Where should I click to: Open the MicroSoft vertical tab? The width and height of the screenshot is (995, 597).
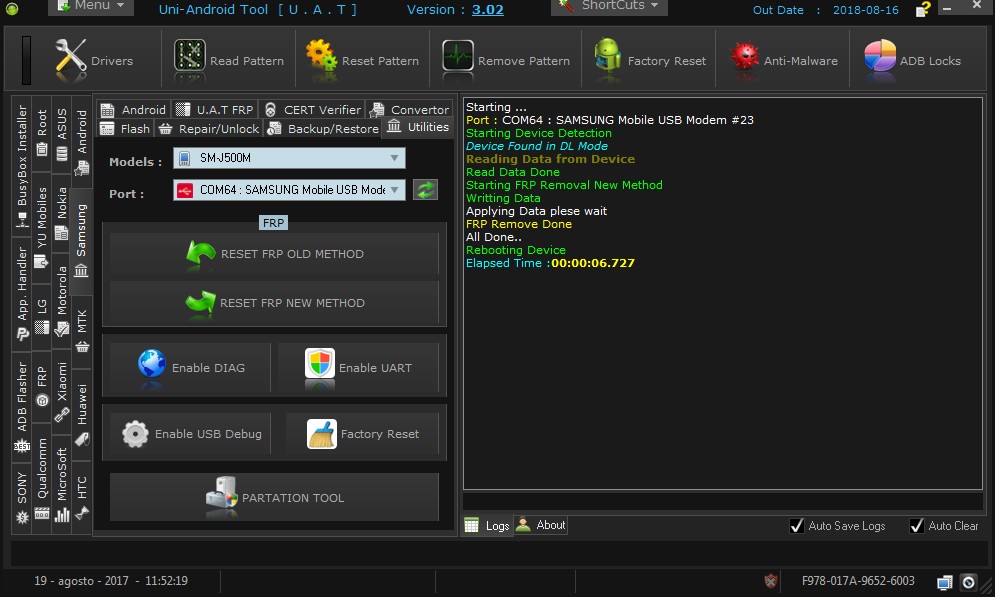[x=62, y=485]
